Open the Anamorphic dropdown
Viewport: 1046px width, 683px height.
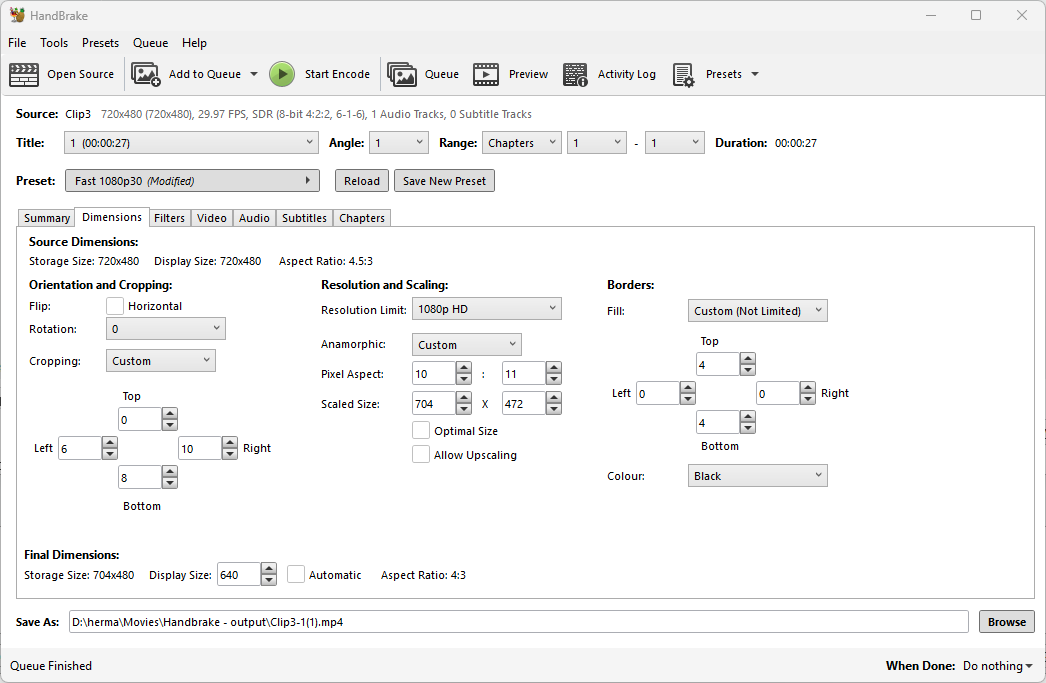coord(467,345)
